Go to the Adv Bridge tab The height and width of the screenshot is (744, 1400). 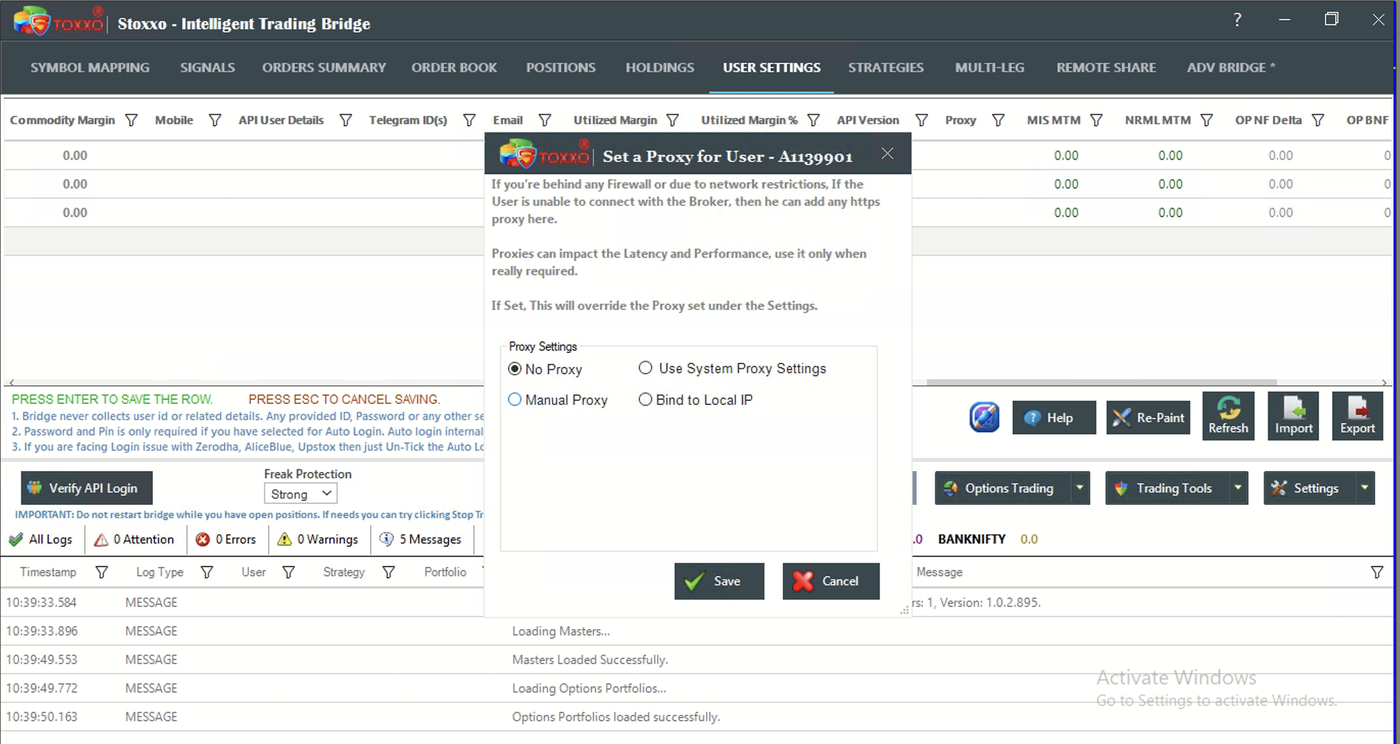pos(1231,68)
